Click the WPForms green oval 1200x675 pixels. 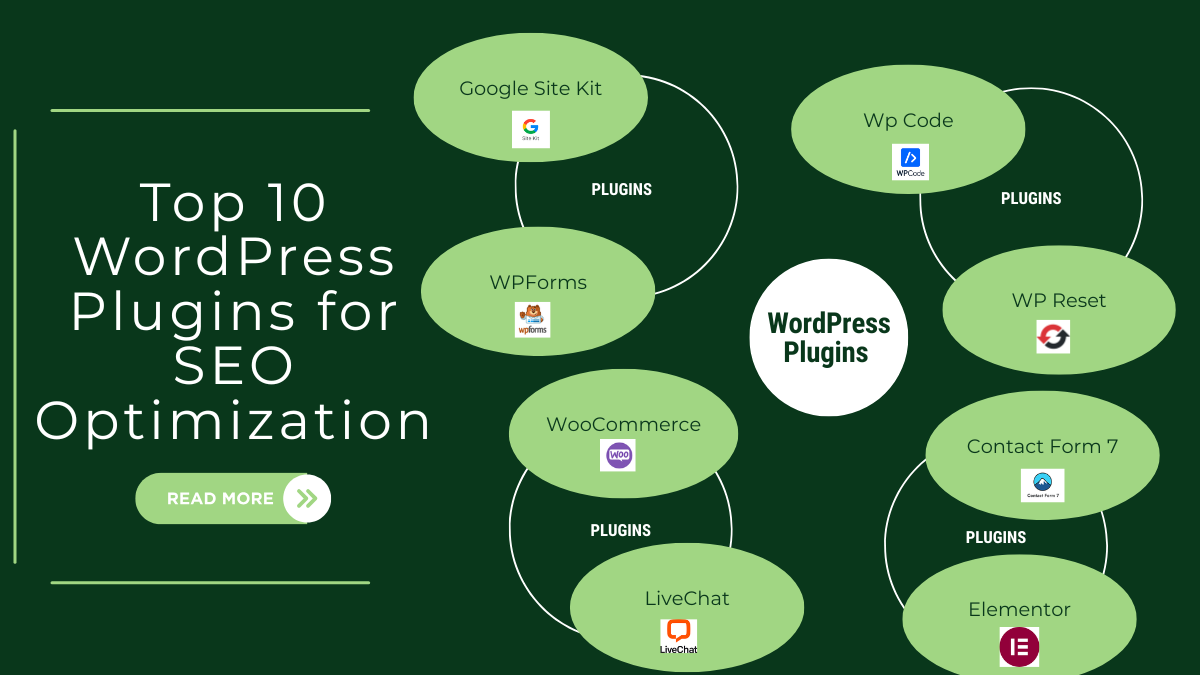(x=537, y=283)
